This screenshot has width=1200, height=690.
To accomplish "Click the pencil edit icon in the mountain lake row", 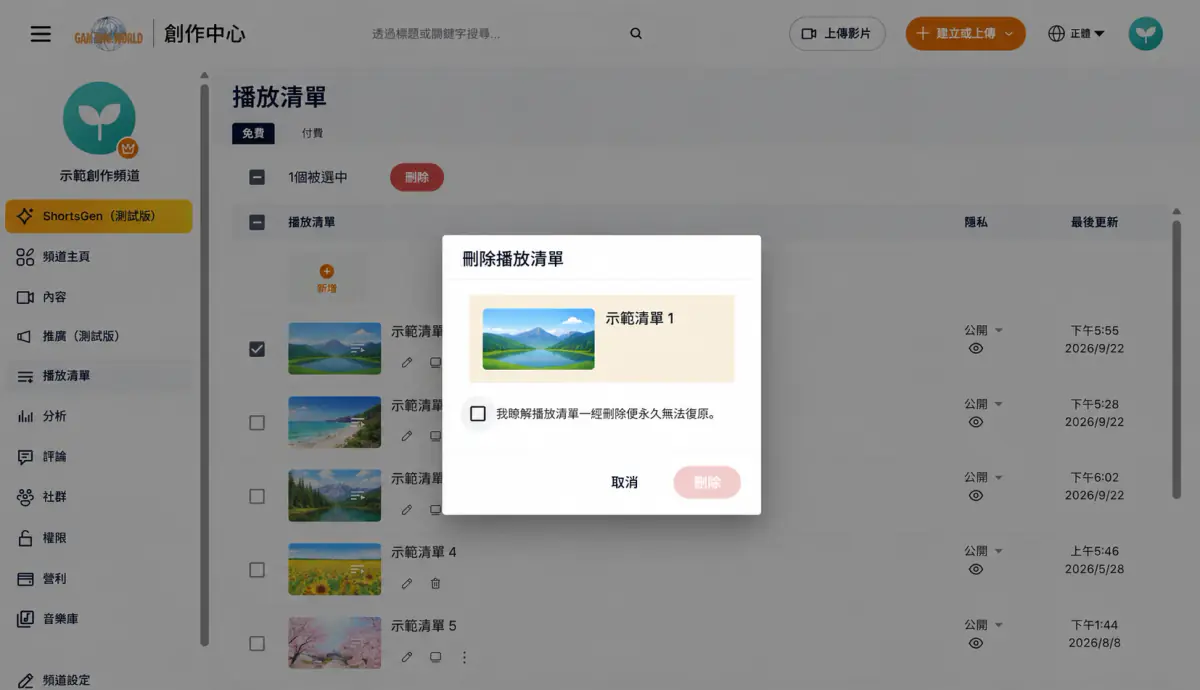I will [x=407, y=362].
